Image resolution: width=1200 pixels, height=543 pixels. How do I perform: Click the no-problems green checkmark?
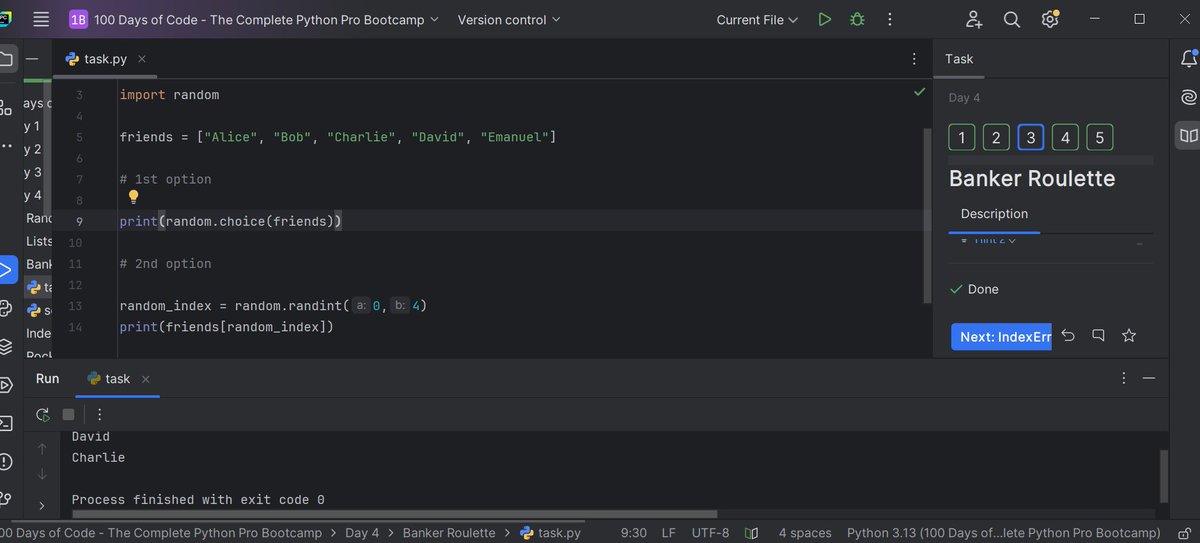(x=919, y=92)
